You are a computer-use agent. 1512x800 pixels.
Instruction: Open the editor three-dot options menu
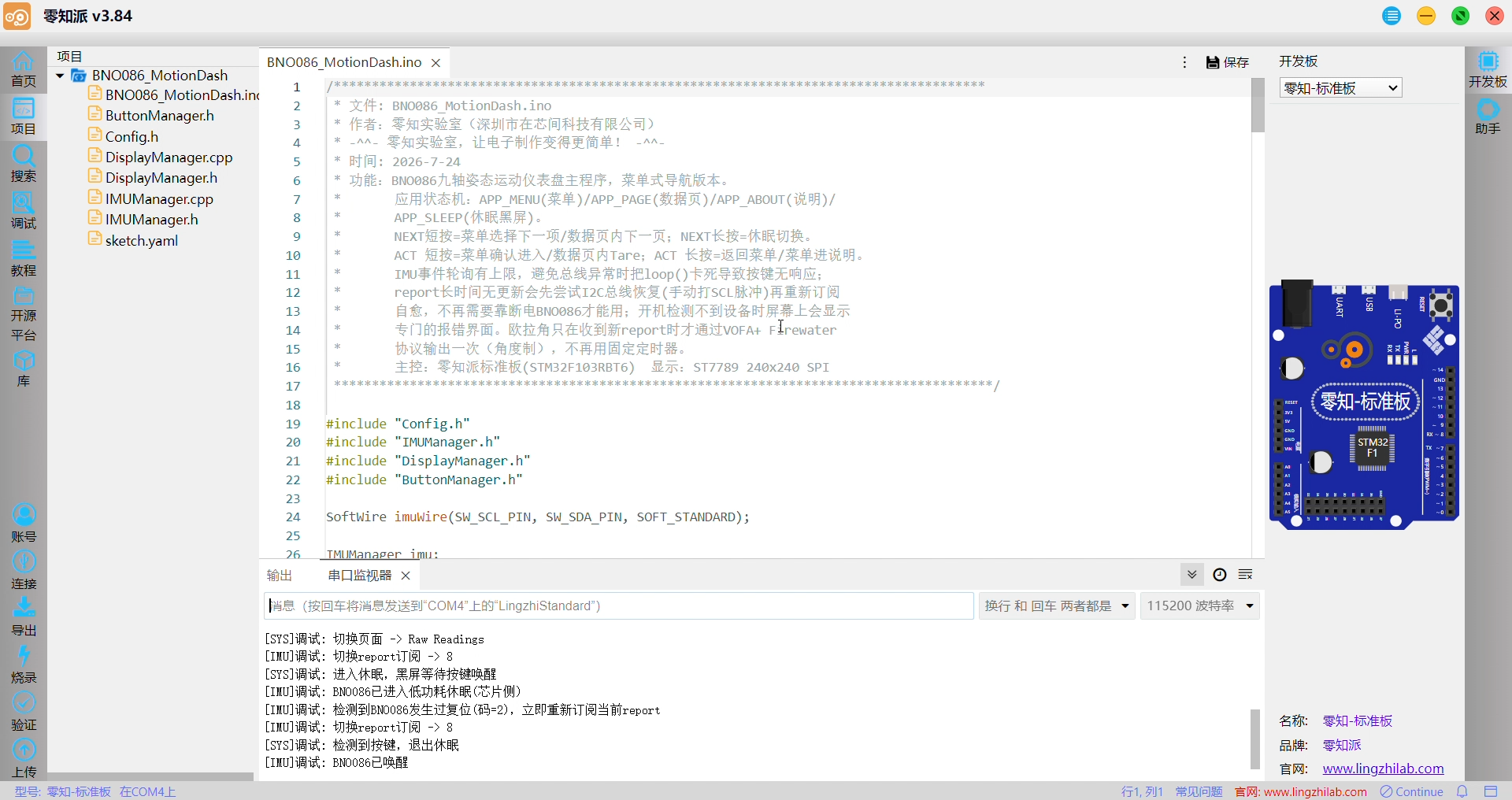click(1184, 62)
